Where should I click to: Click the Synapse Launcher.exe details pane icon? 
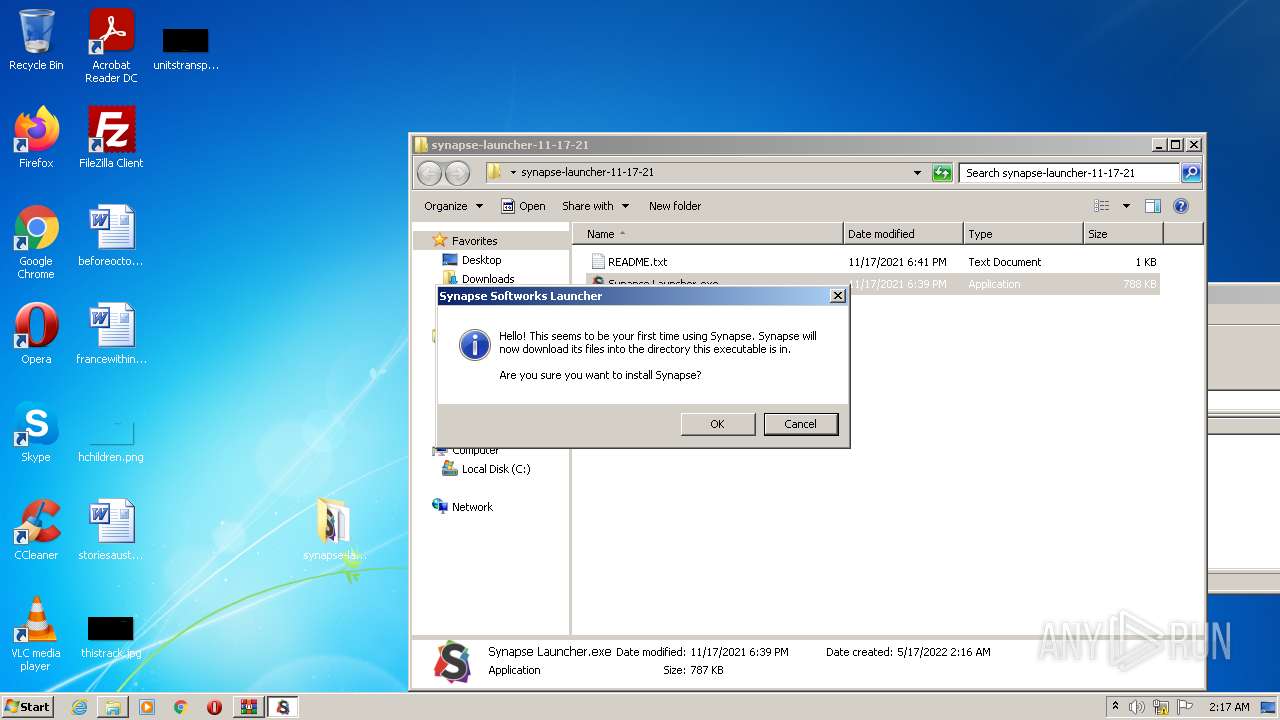point(453,661)
